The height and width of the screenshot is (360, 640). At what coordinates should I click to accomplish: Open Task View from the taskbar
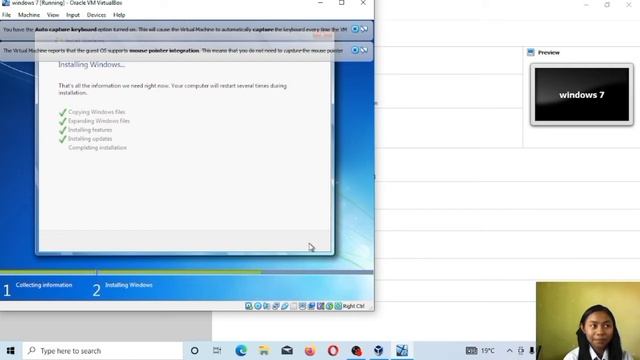217,351
